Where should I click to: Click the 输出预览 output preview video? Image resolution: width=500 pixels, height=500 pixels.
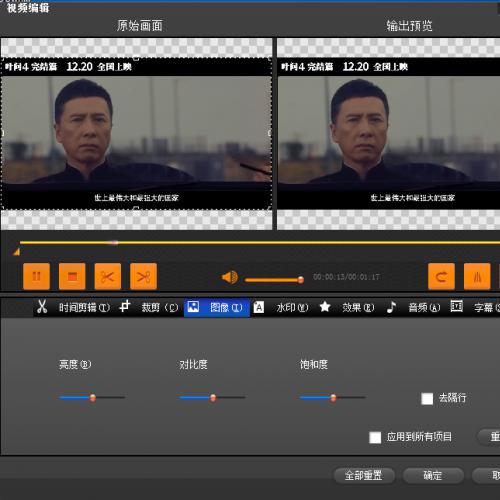389,134
